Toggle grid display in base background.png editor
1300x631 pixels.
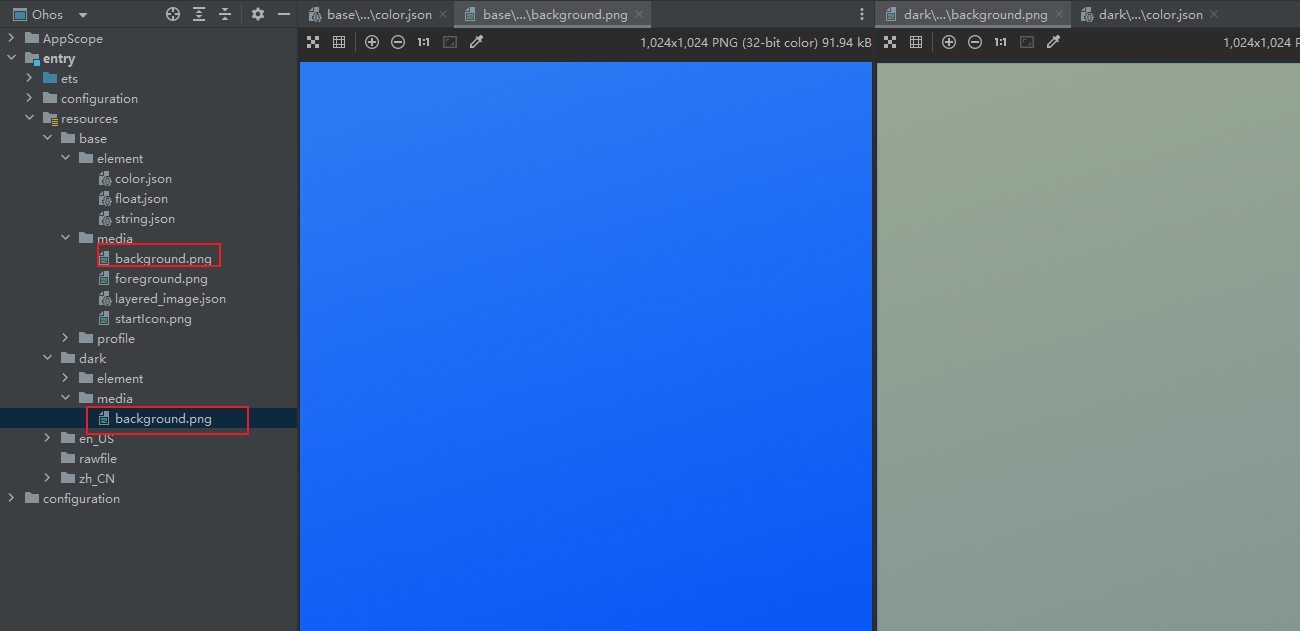pyautogui.click(x=339, y=42)
